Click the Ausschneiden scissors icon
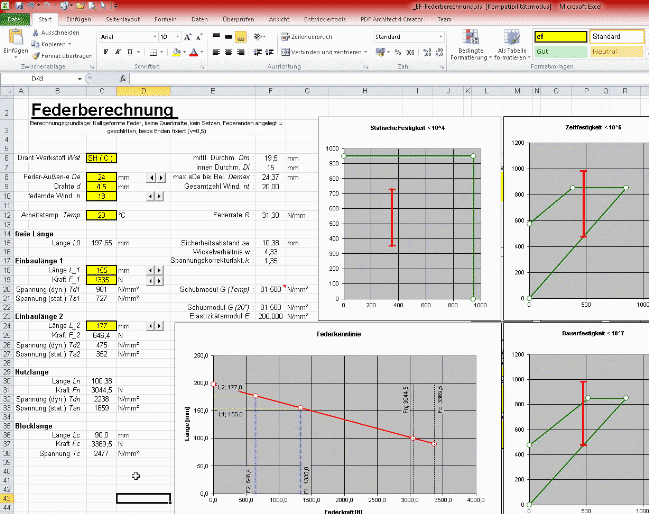The height and width of the screenshot is (514, 649). pyautogui.click(x=37, y=32)
